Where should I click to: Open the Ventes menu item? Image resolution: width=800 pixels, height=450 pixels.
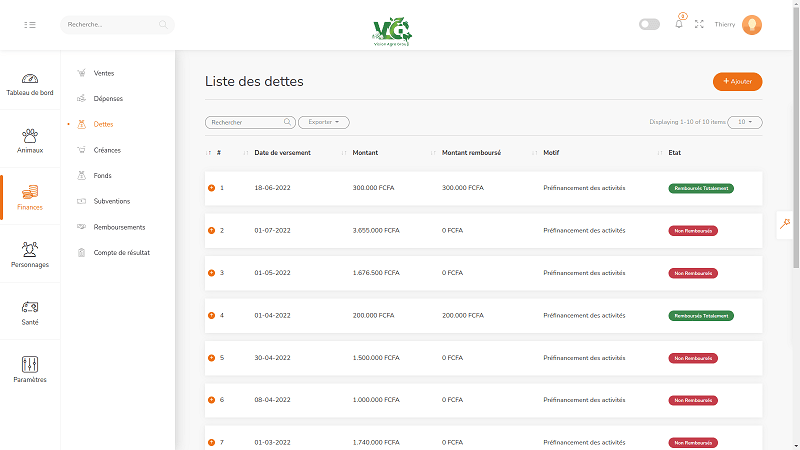click(104, 73)
